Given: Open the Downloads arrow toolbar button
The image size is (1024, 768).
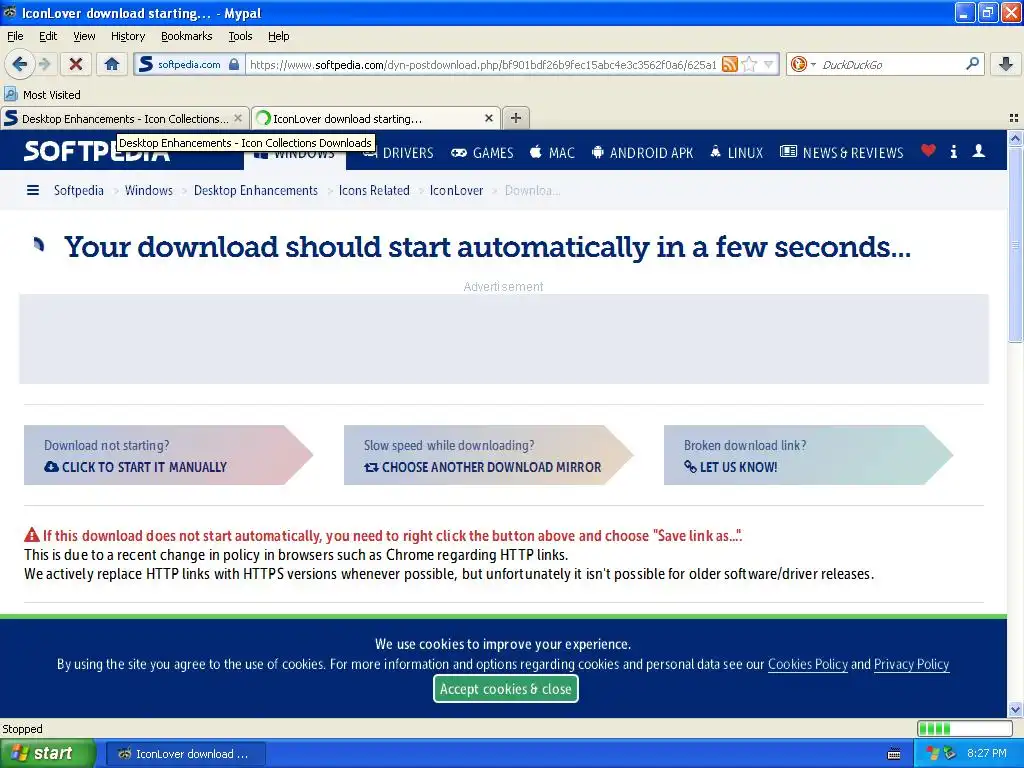Looking at the screenshot, I should pos(1006,64).
